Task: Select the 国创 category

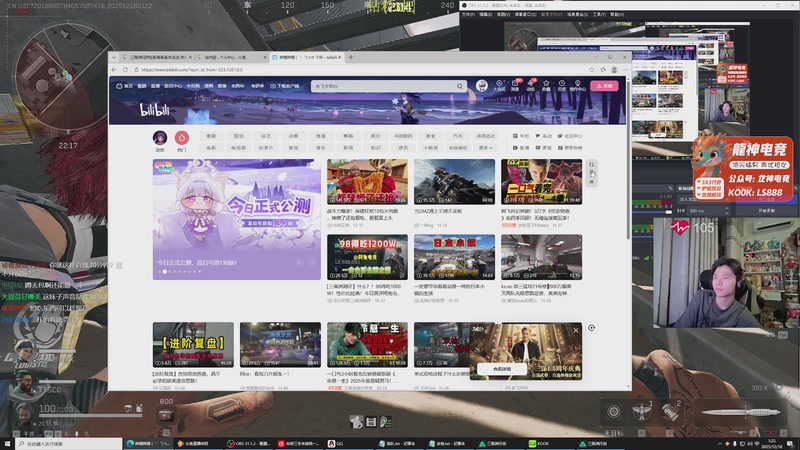Action: (x=238, y=136)
